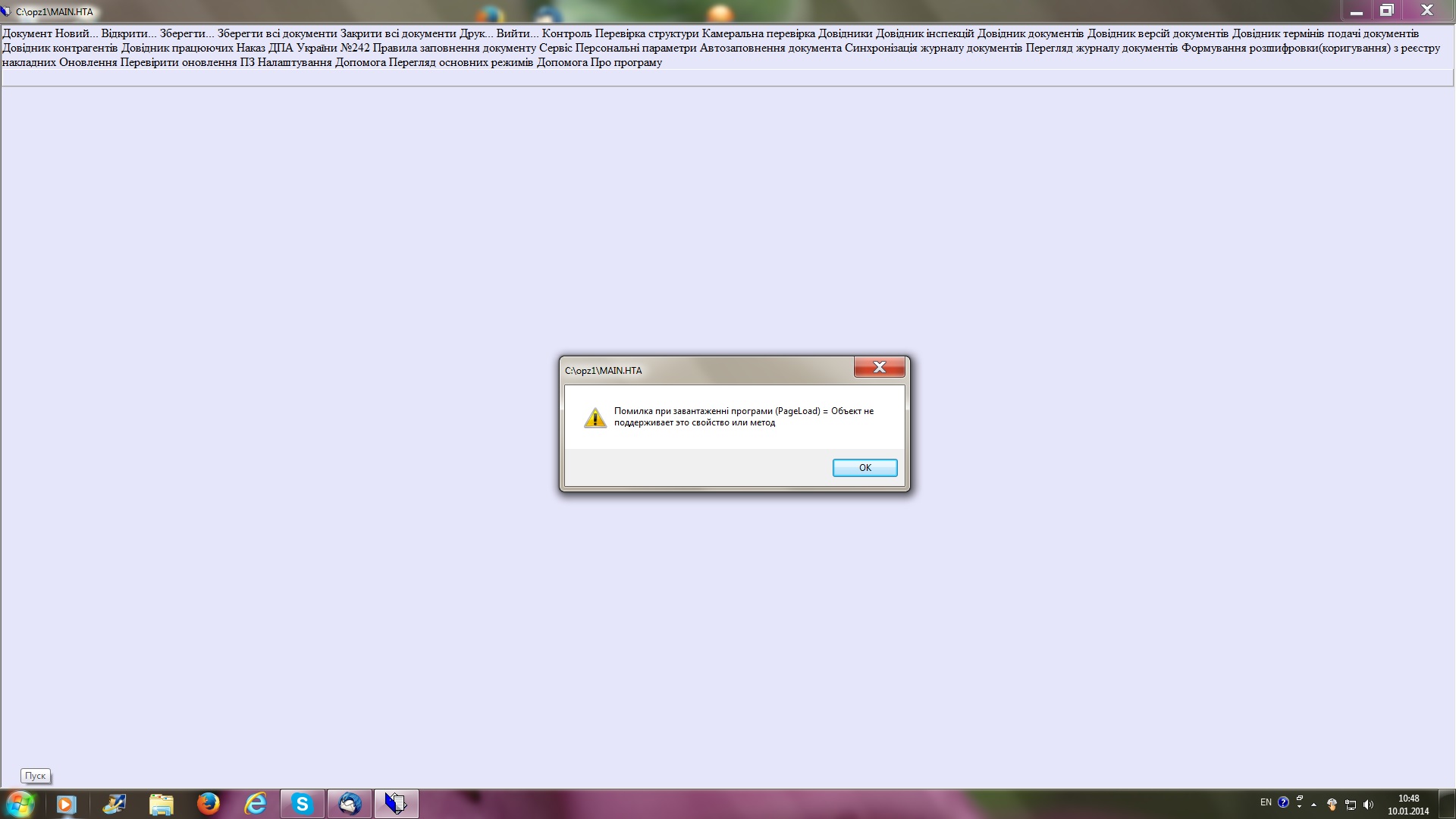Click the EN language indicator
This screenshot has height=819, width=1456.
click(1266, 802)
